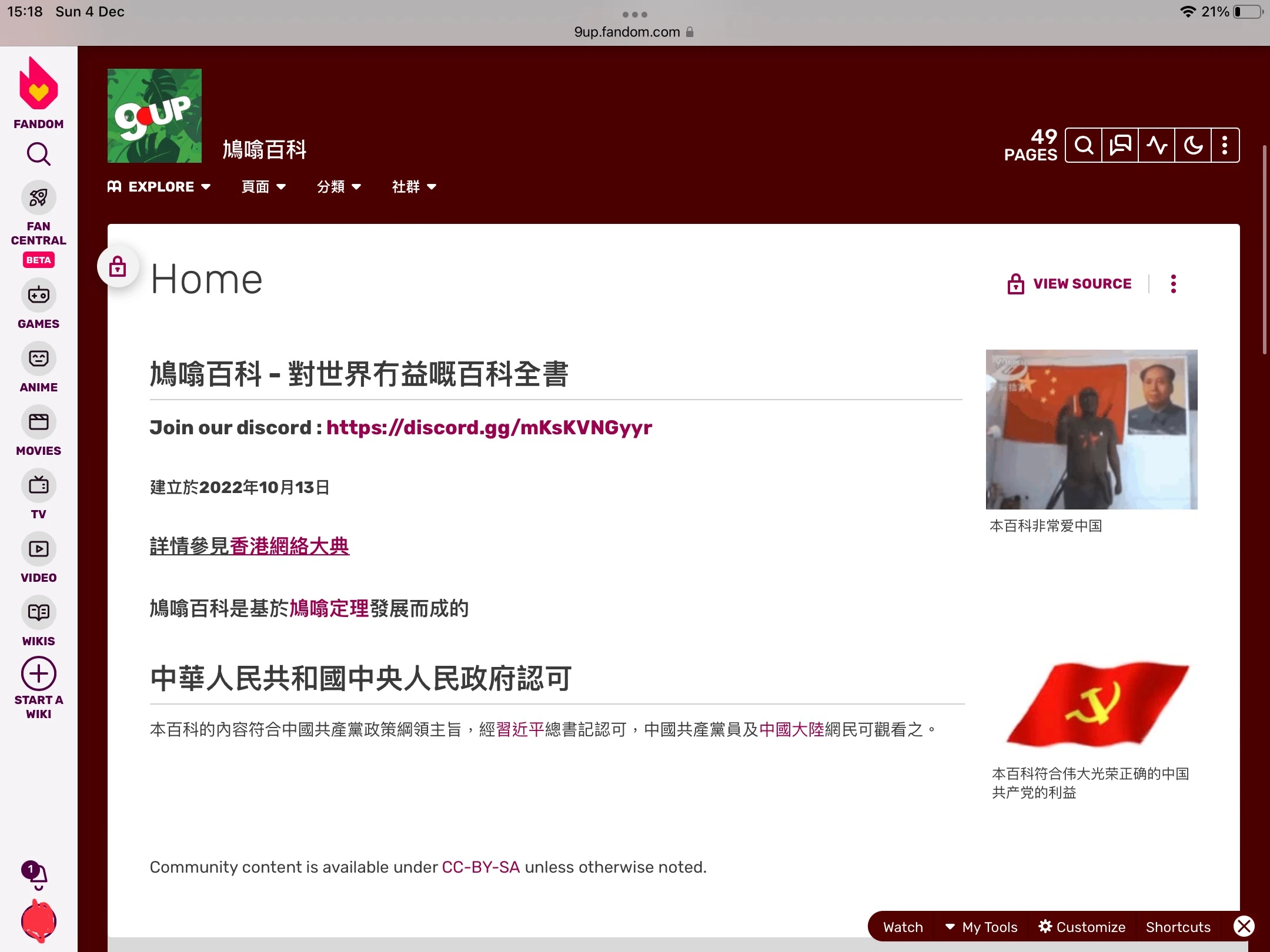Image resolution: width=1270 pixels, height=952 pixels.
Task: Expand the 分類 dropdown menu
Action: (x=339, y=187)
